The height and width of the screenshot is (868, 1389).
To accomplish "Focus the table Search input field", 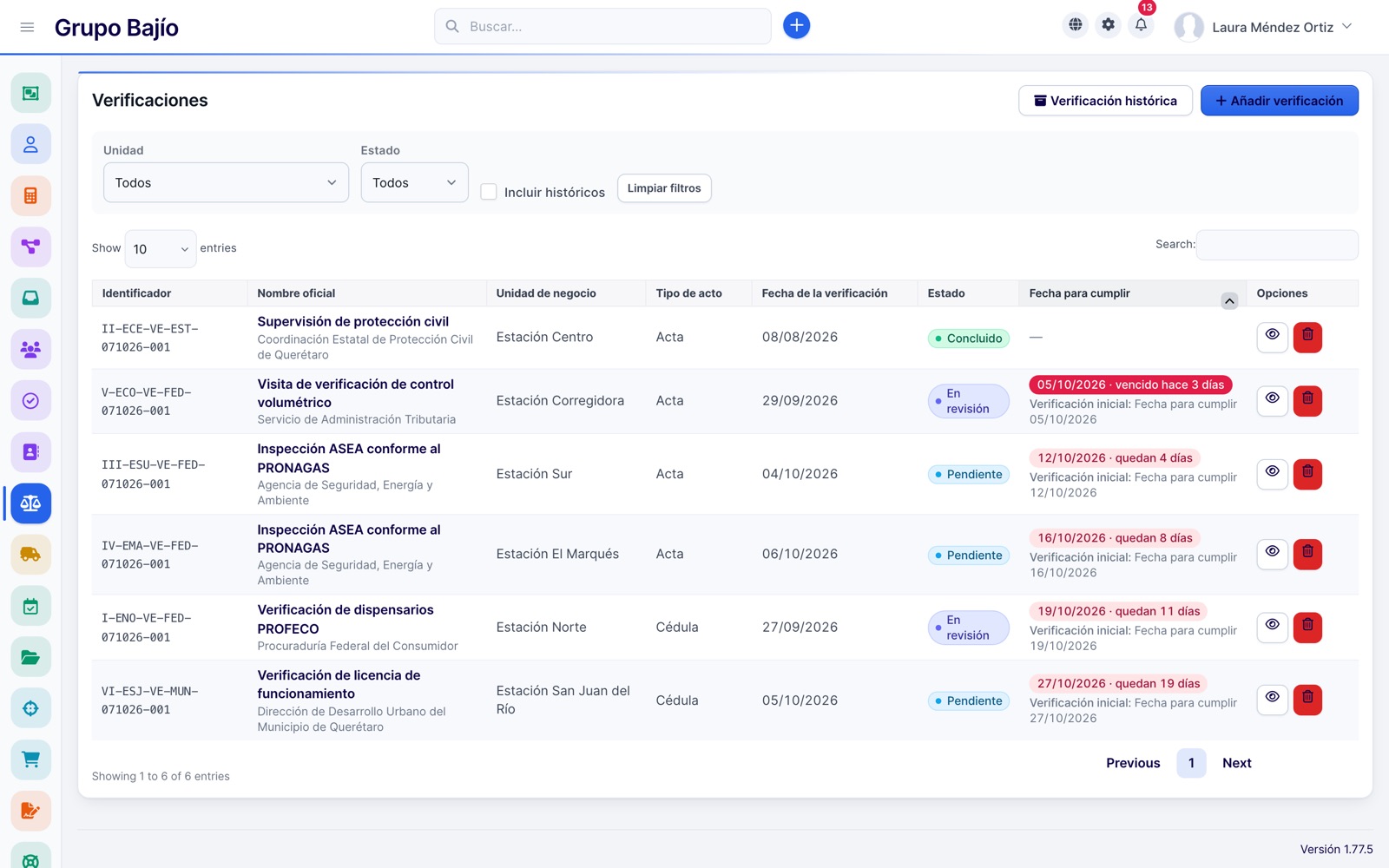I will pyautogui.click(x=1277, y=245).
